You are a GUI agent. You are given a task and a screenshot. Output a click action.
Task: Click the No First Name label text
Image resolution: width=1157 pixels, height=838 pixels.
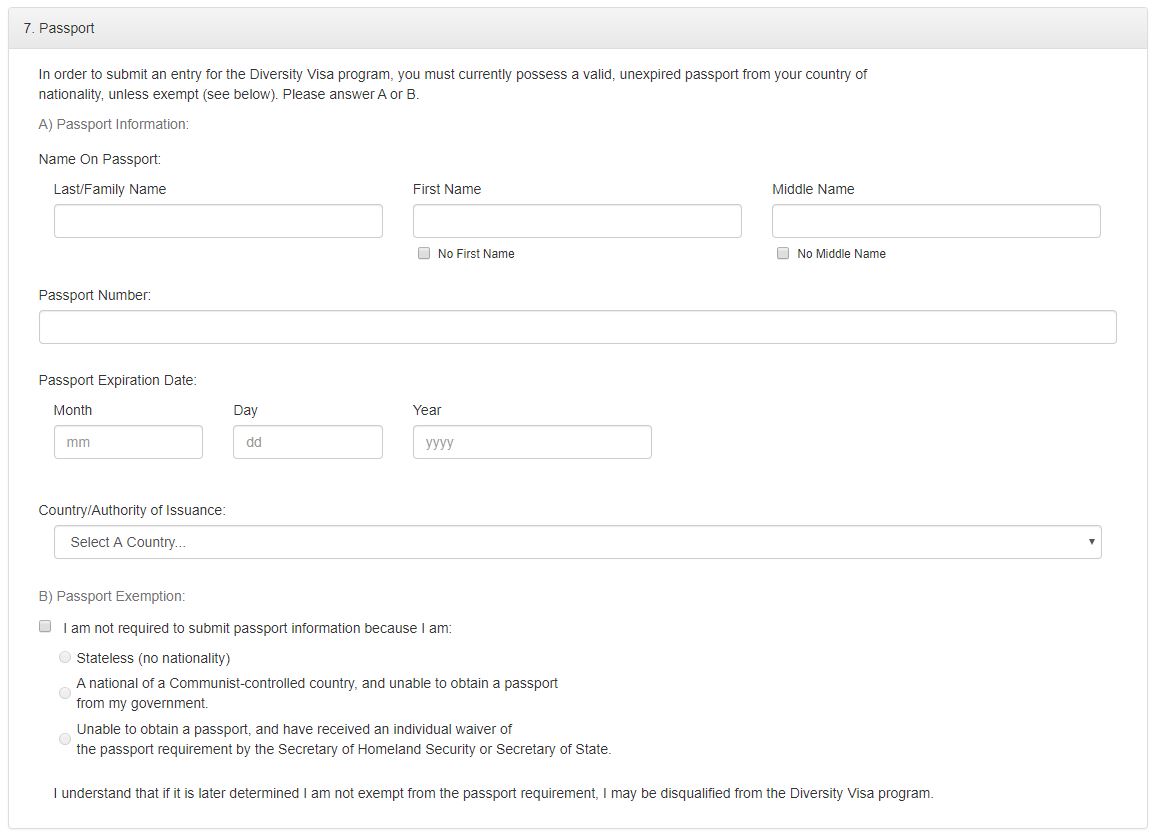476,254
